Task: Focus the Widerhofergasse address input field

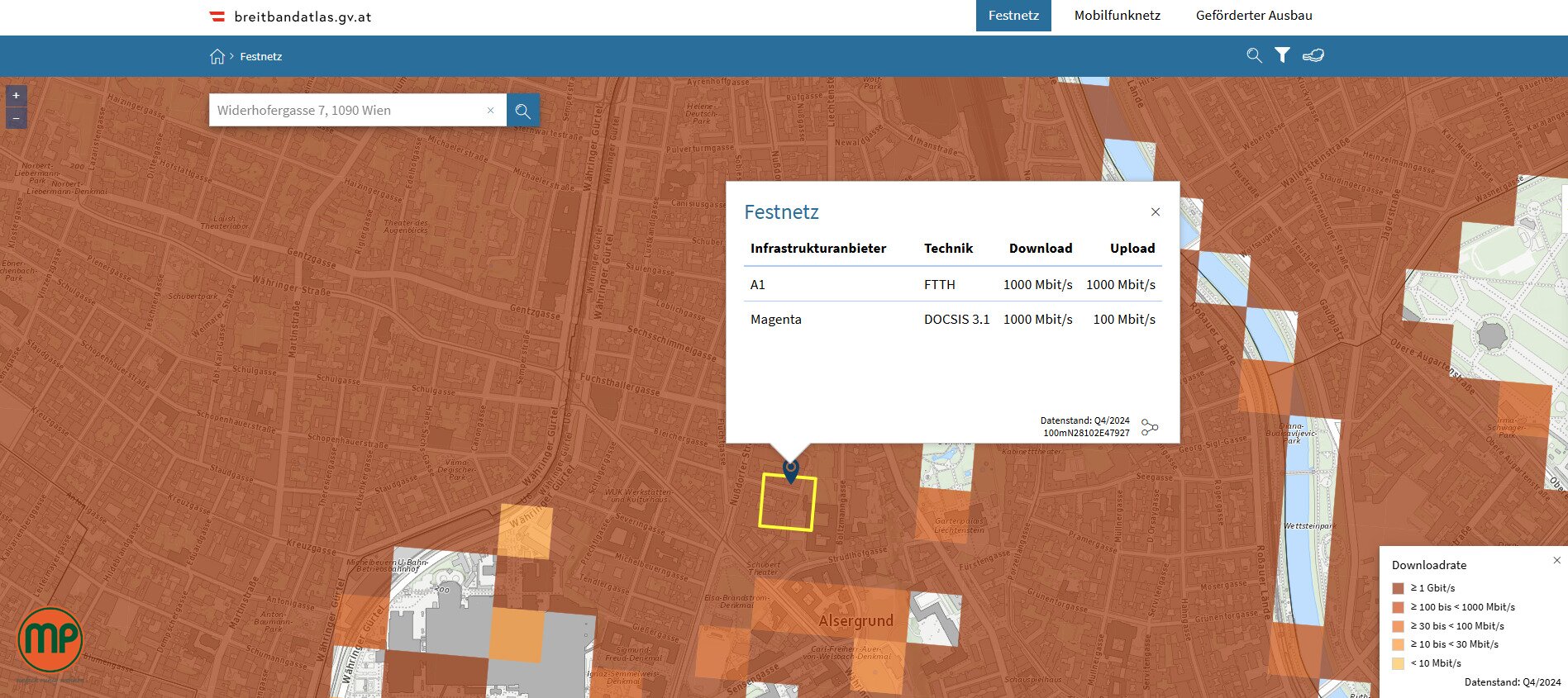Action: (x=347, y=110)
